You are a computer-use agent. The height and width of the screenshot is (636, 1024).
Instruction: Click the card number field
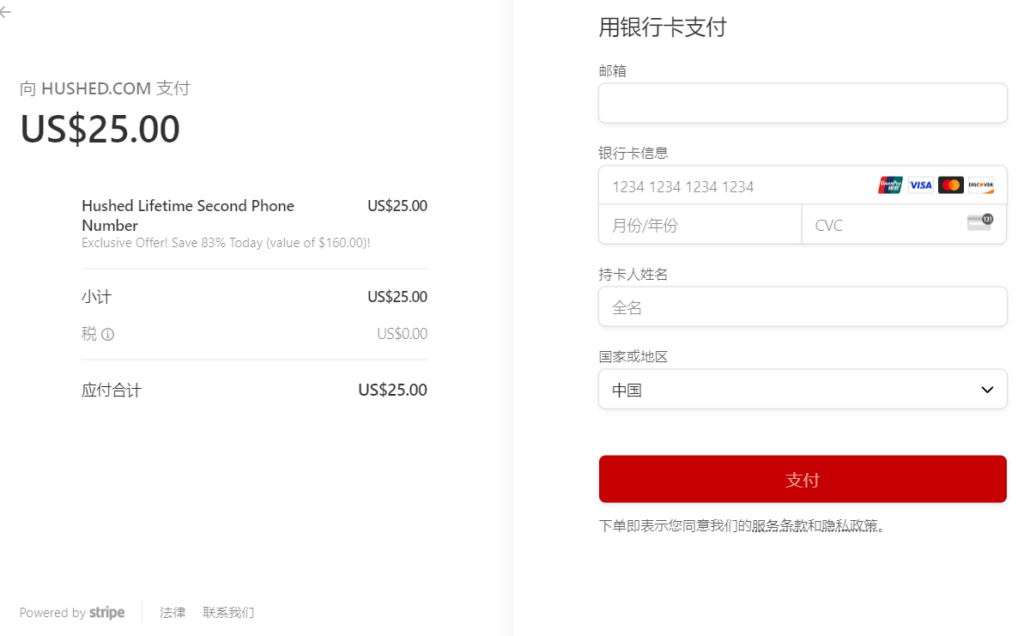pyautogui.click(x=735, y=186)
